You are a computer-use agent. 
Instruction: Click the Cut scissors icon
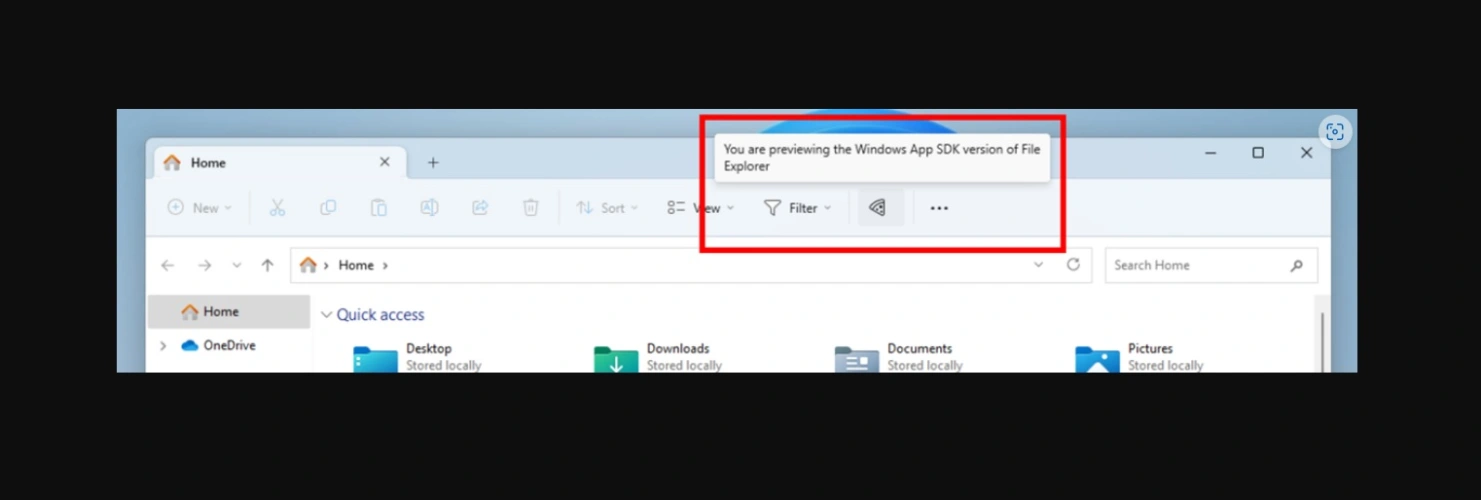(277, 208)
